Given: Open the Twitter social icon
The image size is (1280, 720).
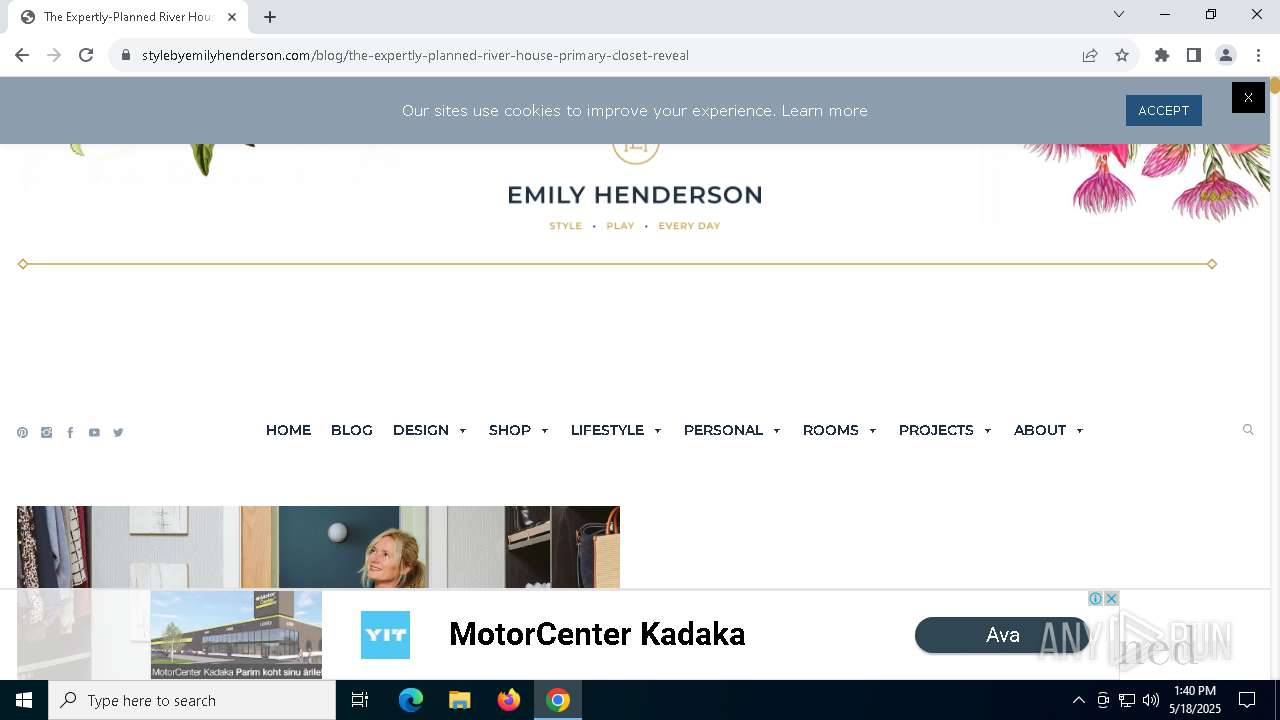Looking at the screenshot, I should click(118, 433).
